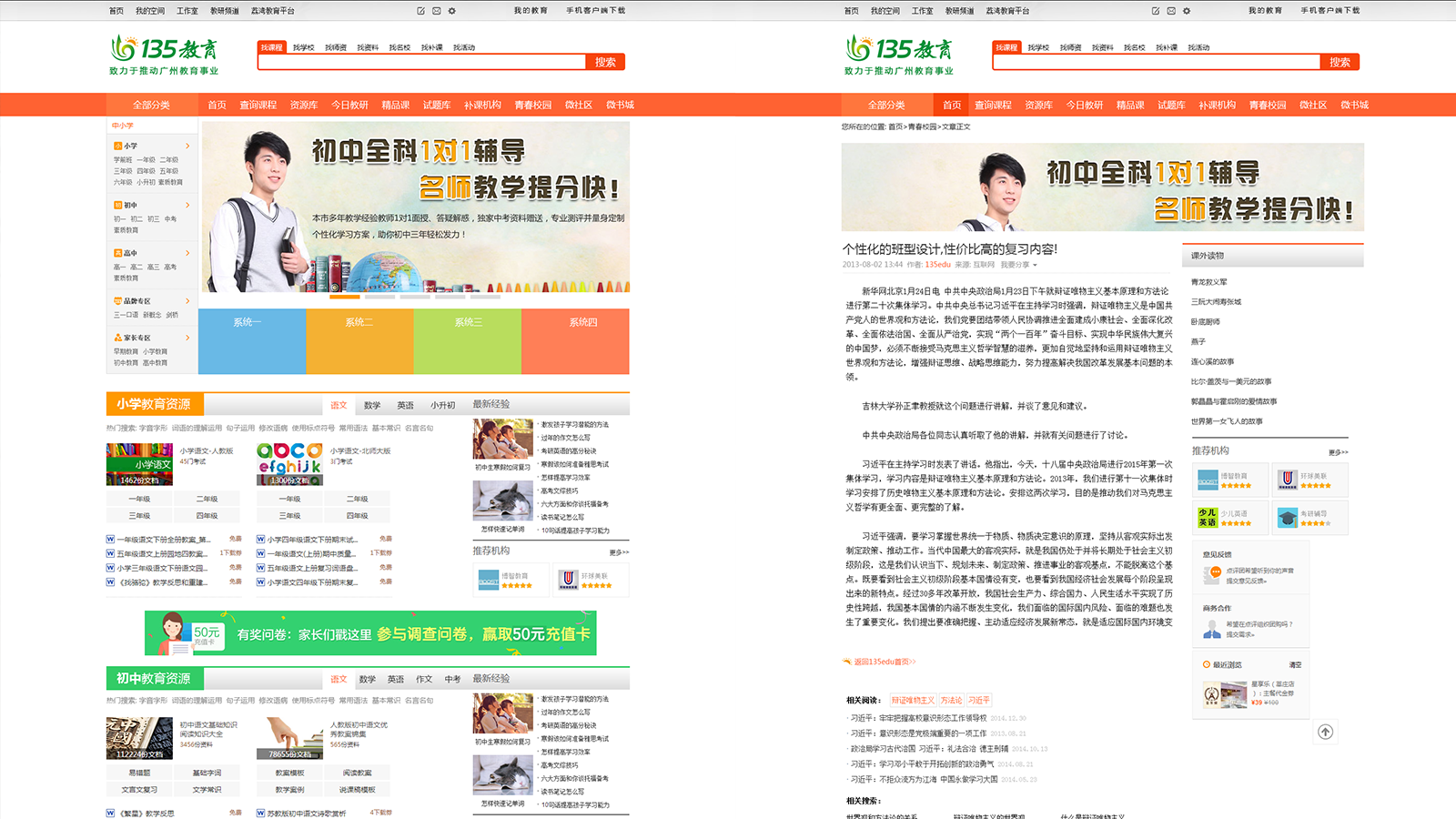Open 青龙救义军 in 课外读物 list
This screenshot has height=819, width=1456.
[1208, 282]
